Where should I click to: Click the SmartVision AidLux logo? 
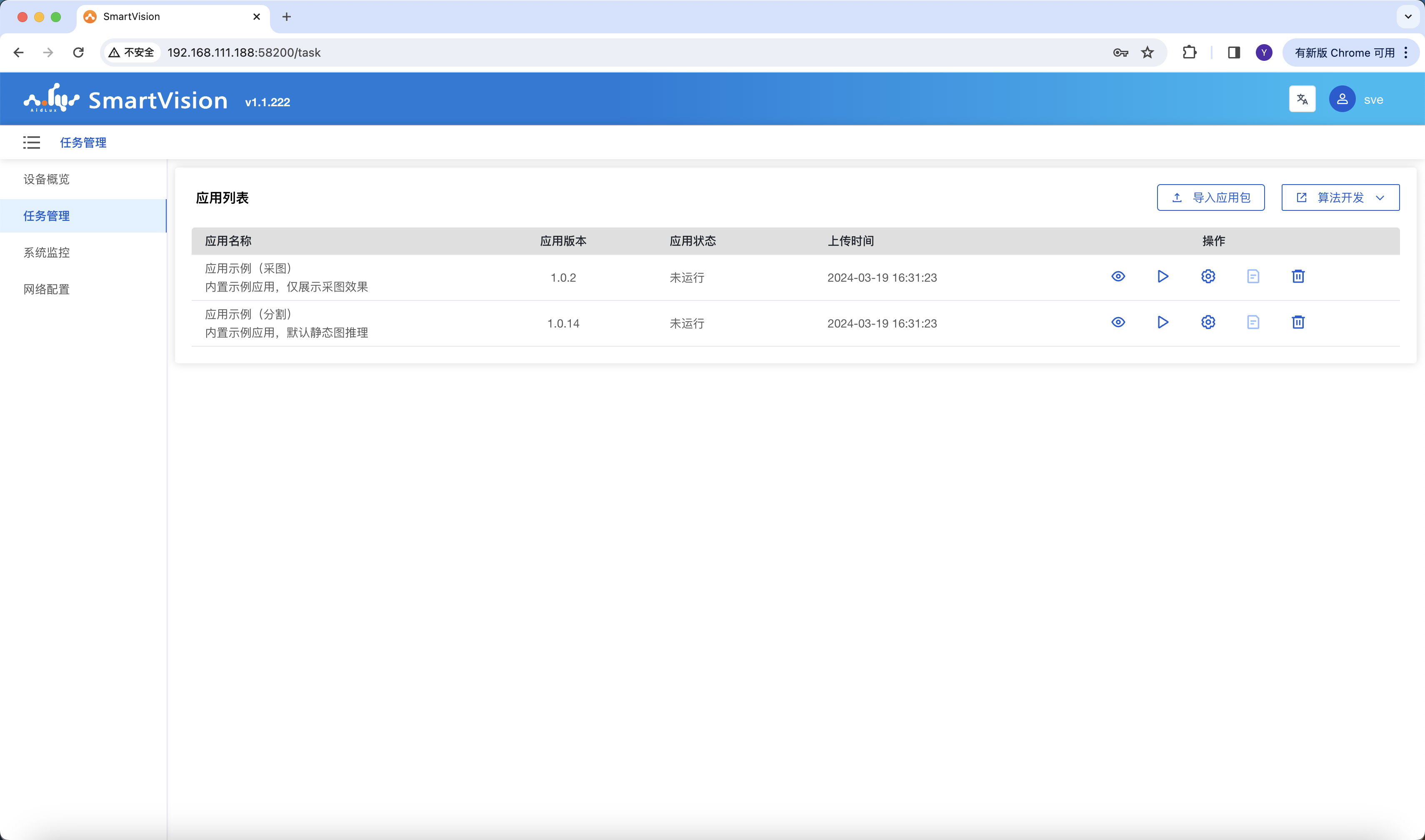[125, 98]
